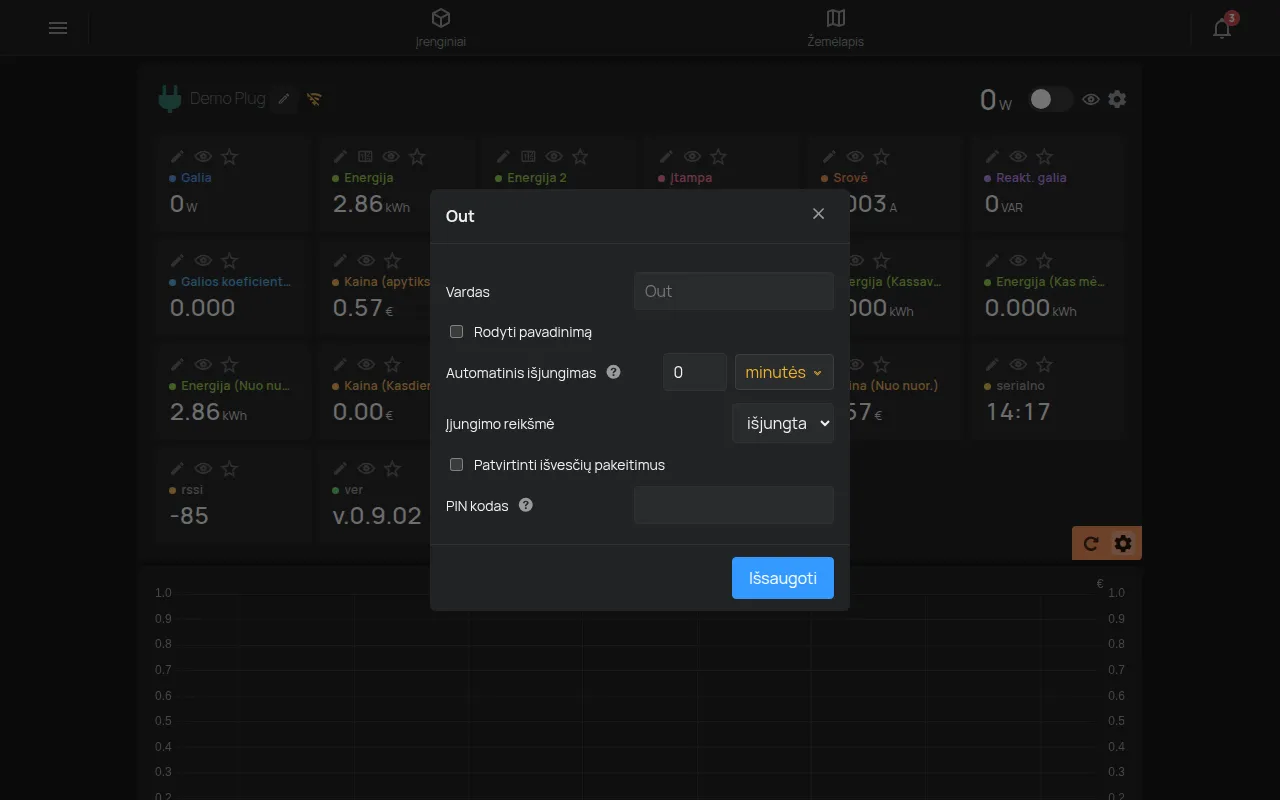The height and width of the screenshot is (800, 1280).
Task: Toggle the Demo Plug power switch
Action: 1051,99
